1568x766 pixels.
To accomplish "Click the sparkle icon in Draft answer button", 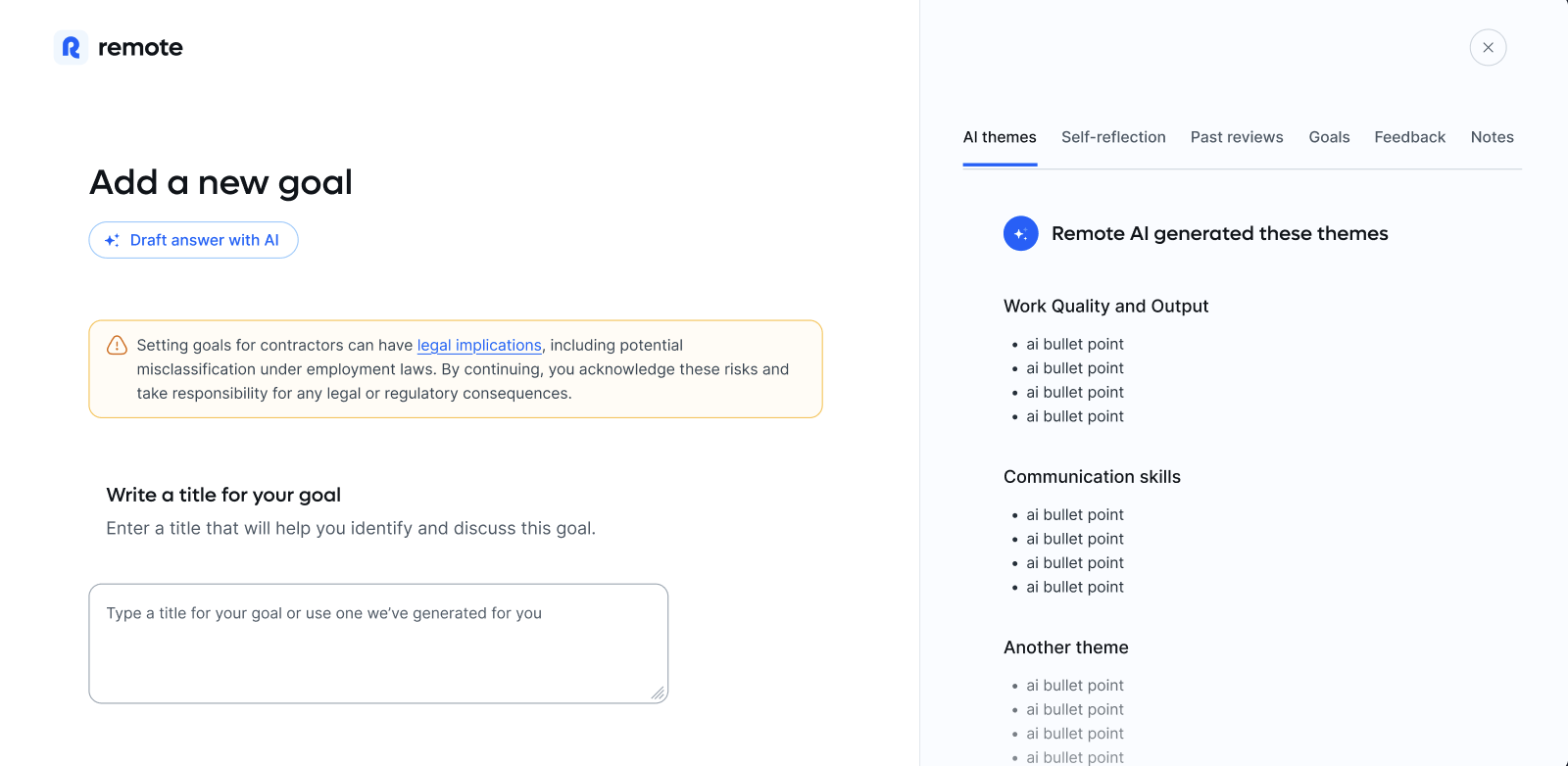I will click(x=112, y=240).
